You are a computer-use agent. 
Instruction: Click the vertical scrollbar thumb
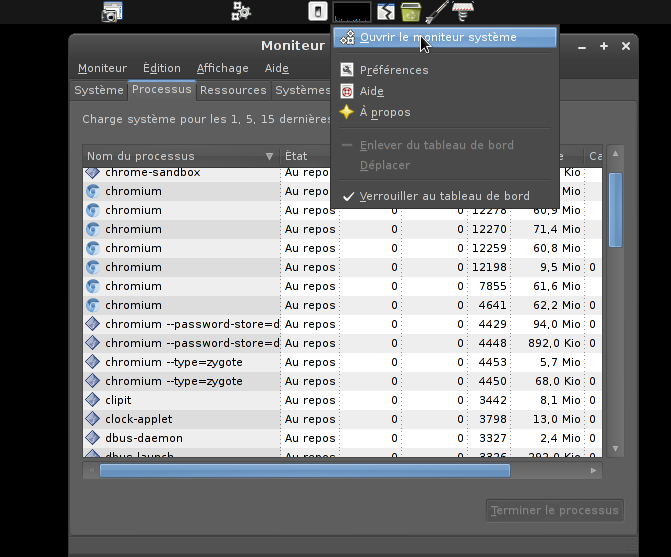point(615,210)
